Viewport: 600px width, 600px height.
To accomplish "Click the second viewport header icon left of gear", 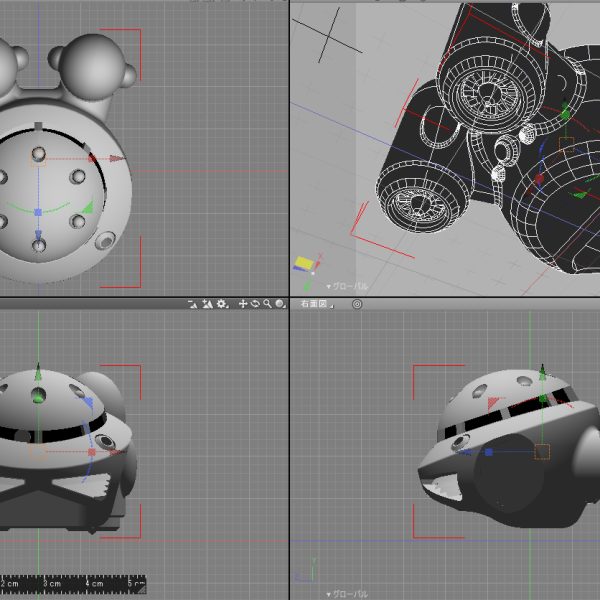I will click(207, 303).
